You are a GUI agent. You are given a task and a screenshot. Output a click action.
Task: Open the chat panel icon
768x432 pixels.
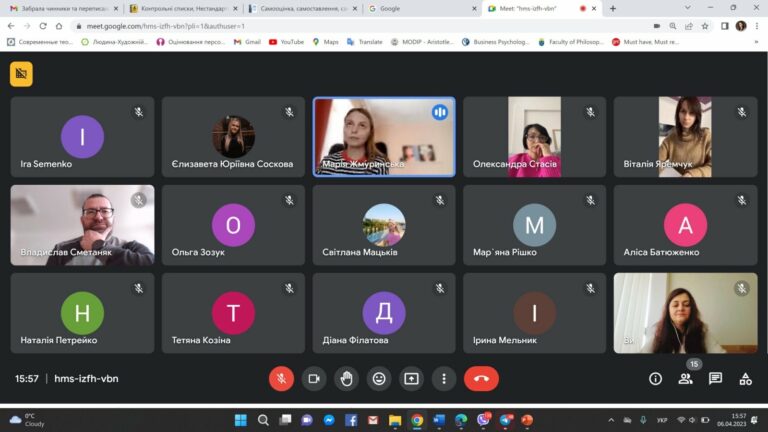[715, 379]
